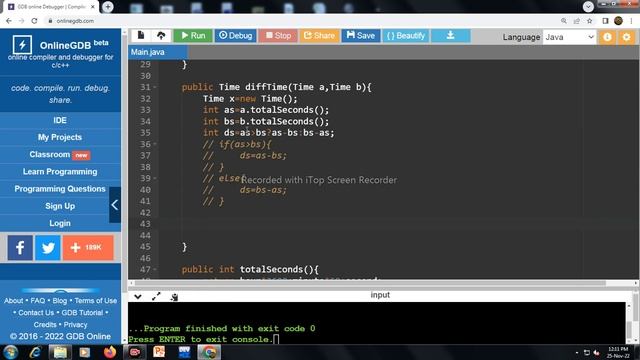The width and height of the screenshot is (640, 360).
Task: Click the browser zoom magnifier icon
Action: [x=564, y=21]
